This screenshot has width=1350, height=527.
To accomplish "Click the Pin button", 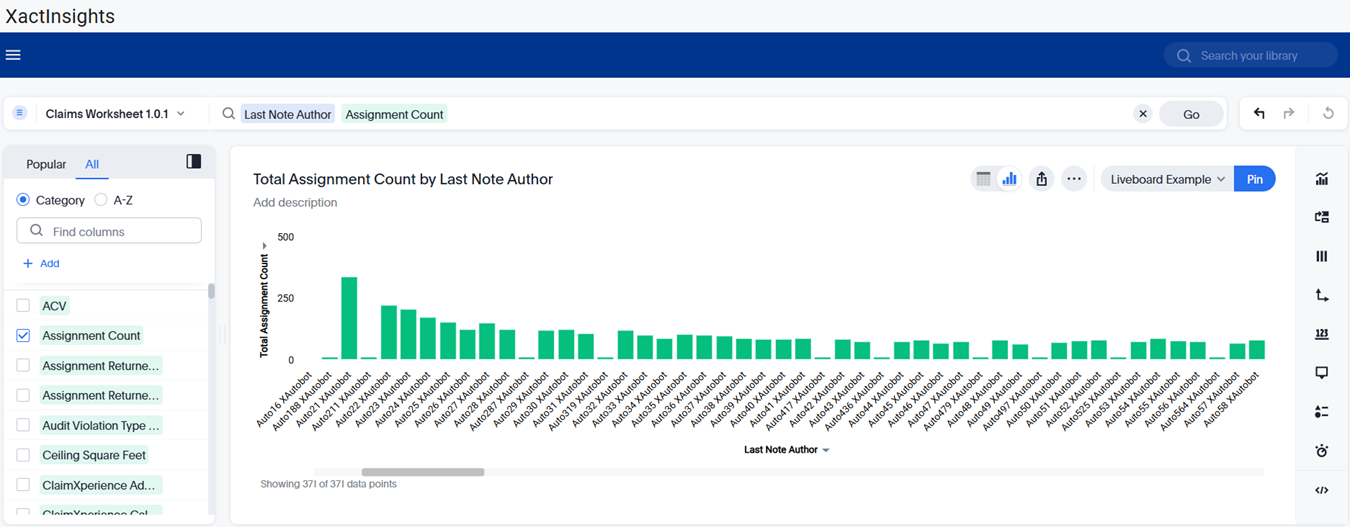I will pos(1255,179).
